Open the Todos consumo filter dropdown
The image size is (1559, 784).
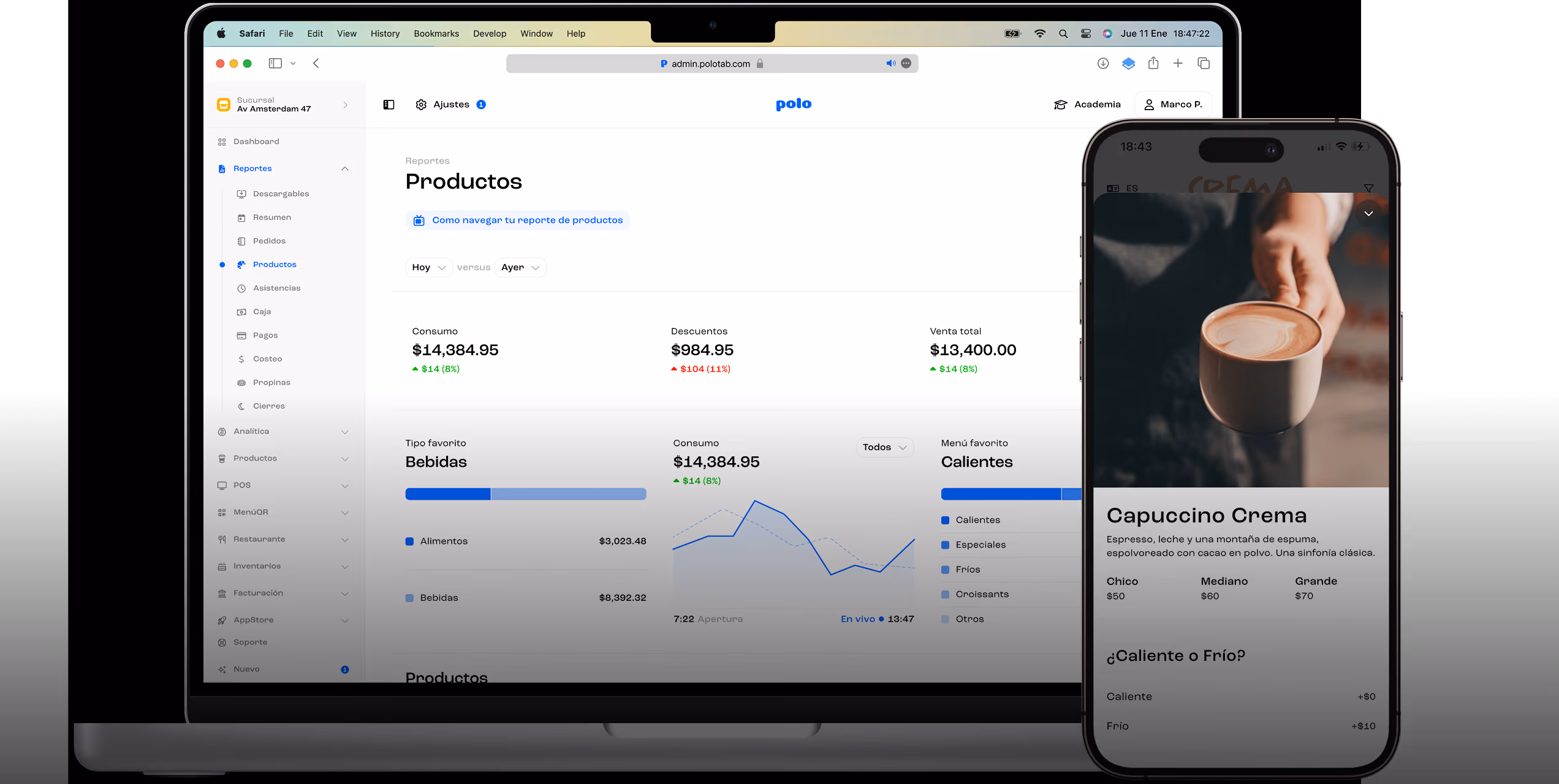[x=884, y=447]
